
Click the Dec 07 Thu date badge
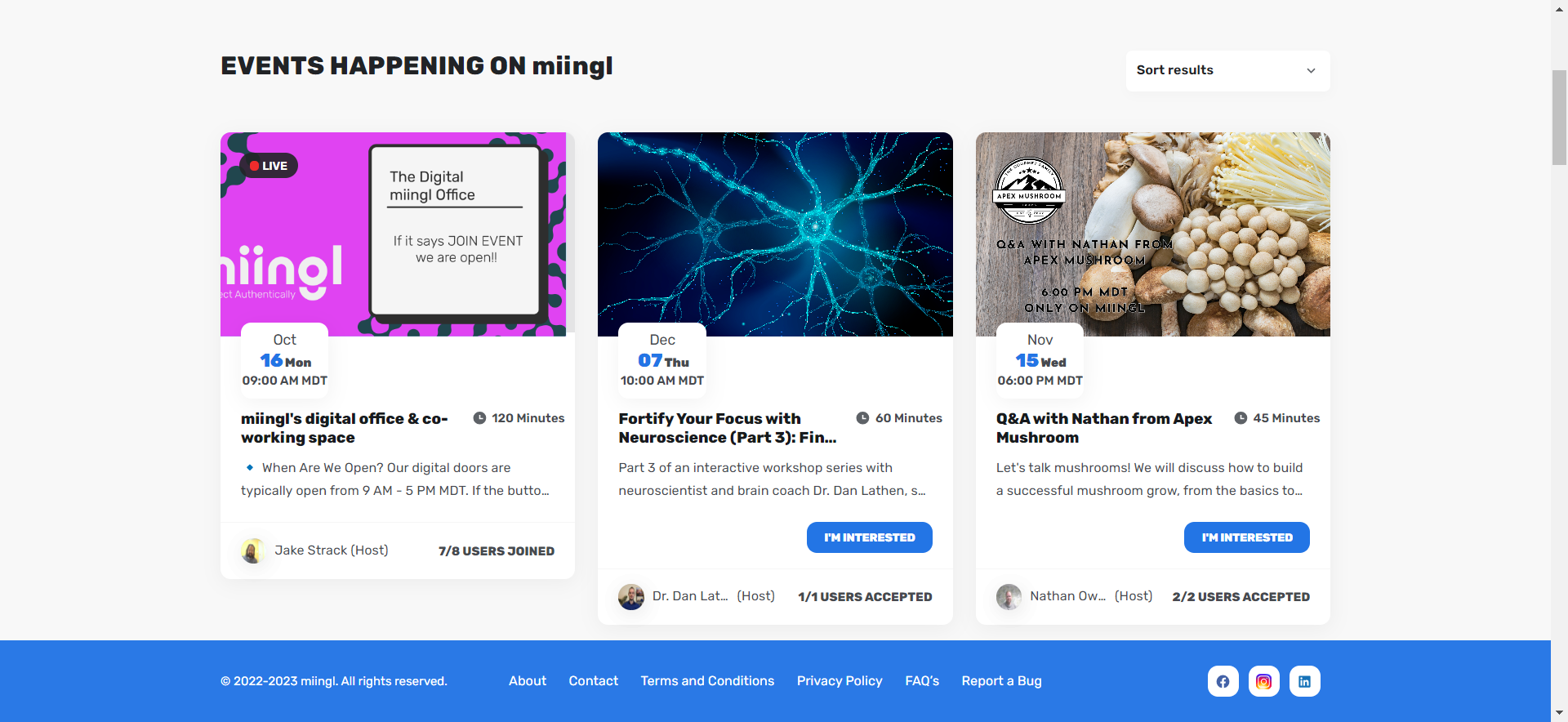pos(662,359)
